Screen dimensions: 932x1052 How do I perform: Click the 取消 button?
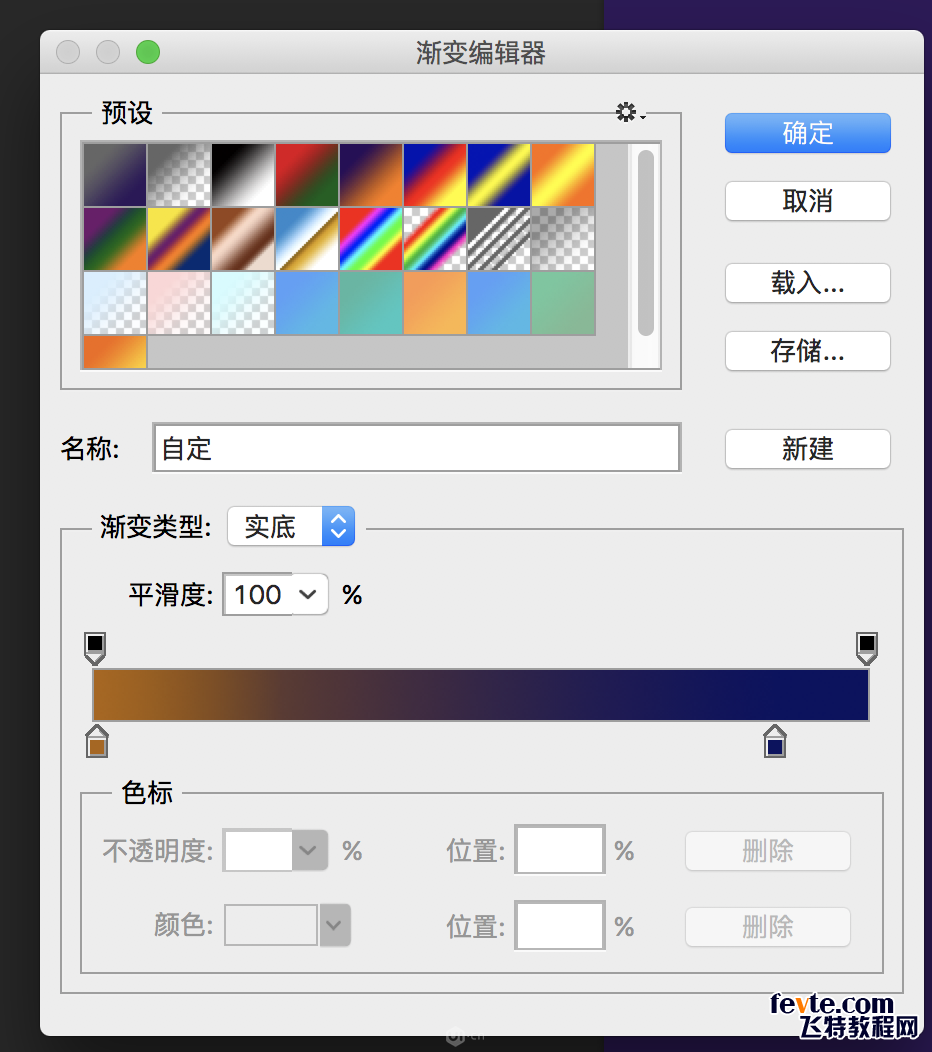[807, 201]
